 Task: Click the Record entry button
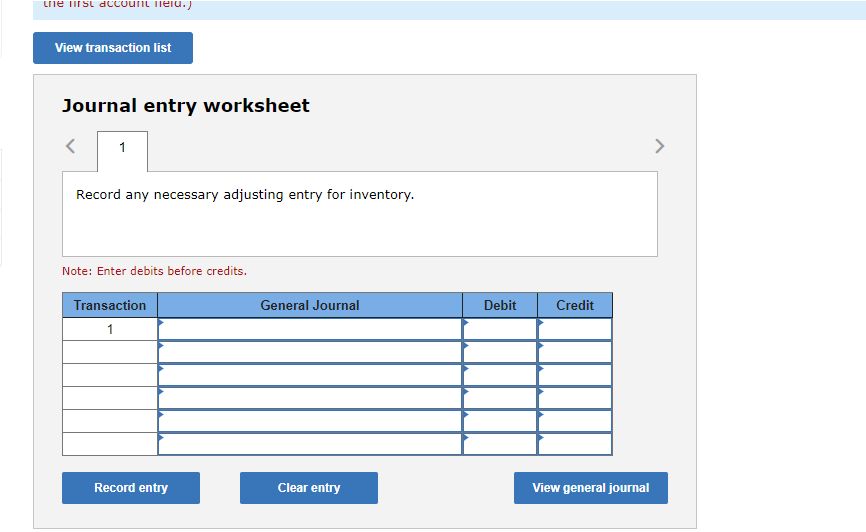click(131, 488)
